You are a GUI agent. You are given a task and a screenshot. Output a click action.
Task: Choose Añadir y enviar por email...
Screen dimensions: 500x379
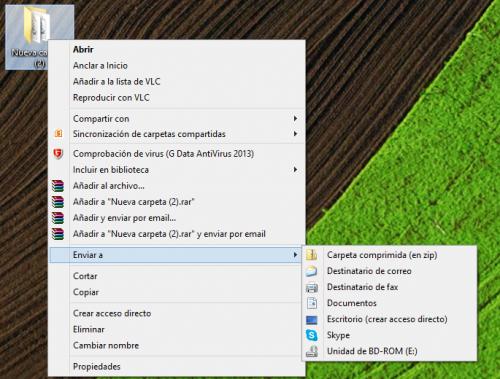click(x=177, y=218)
